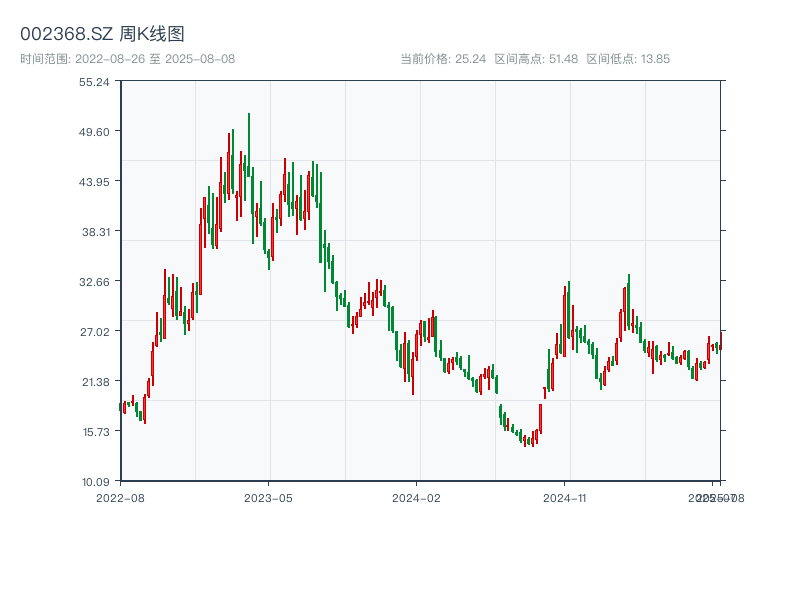Click the x-axis label 2023-05
The image size is (800, 600).
pyautogui.click(x=268, y=498)
